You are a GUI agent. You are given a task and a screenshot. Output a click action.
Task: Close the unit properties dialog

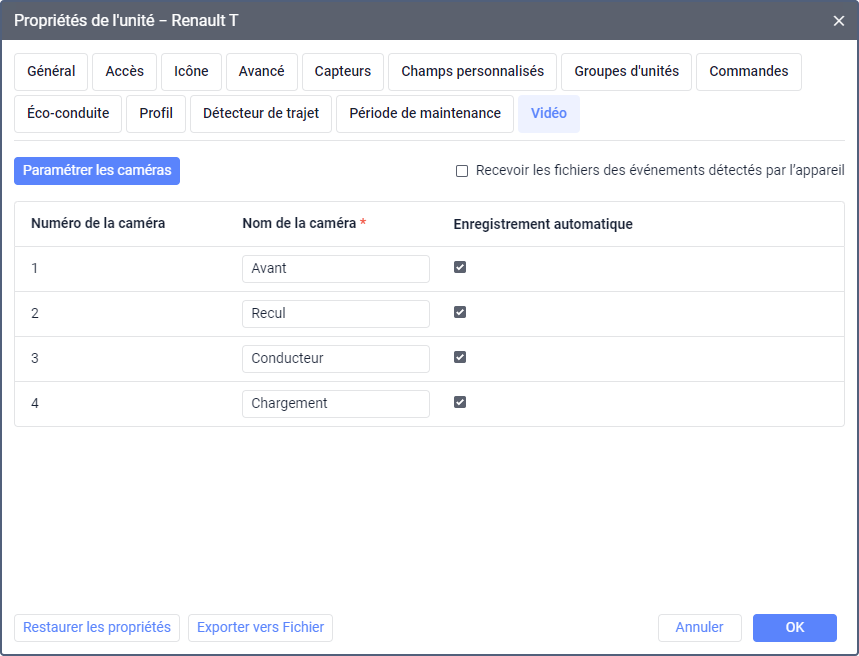tap(839, 20)
